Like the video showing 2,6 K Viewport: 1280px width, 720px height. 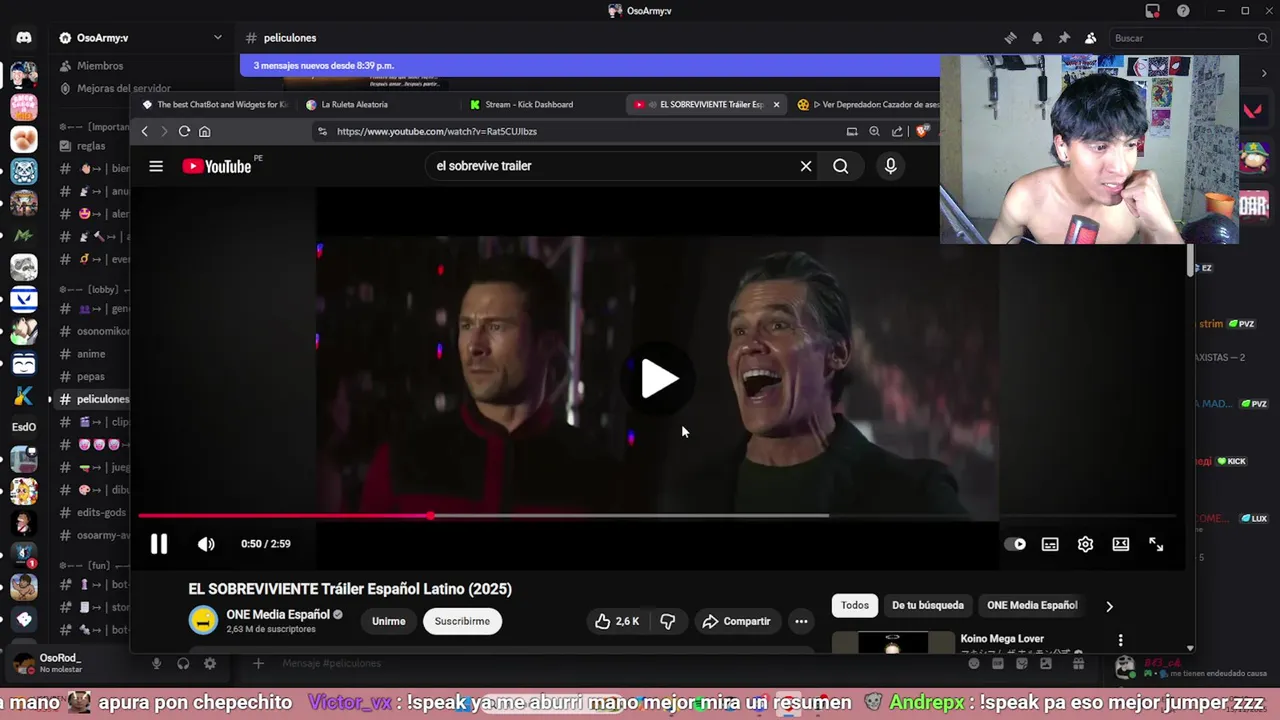[x=617, y=621]
